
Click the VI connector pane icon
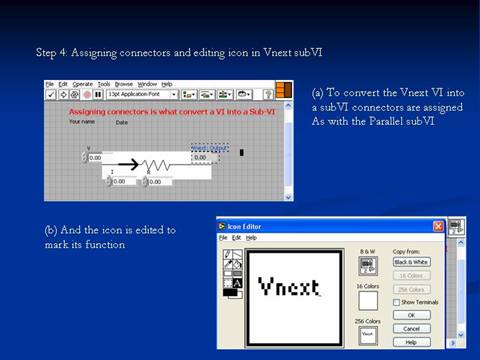pyautogui.click(x=284, y=90)
